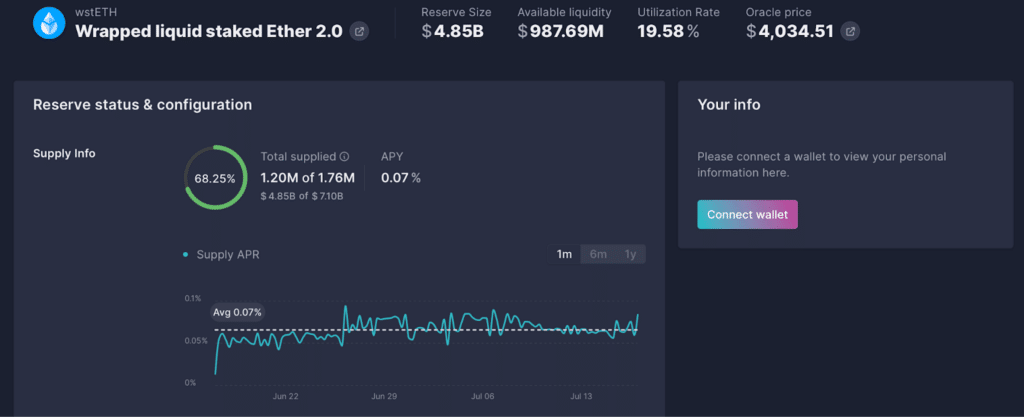Click the $4.85B of $7.10B text

(302, 196)
